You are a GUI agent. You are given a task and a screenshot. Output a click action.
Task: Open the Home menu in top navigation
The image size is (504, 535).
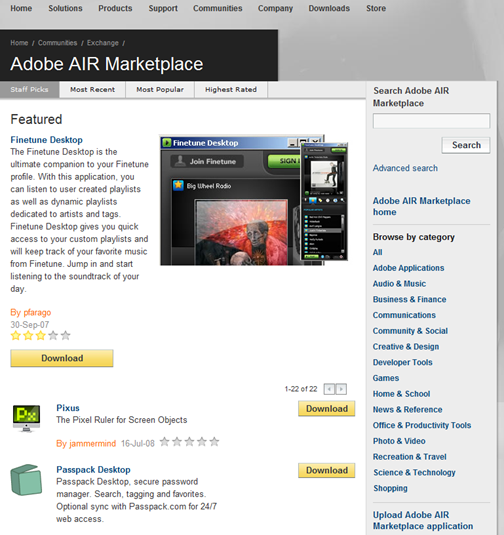pyautogui.click(x=21, y=8)
